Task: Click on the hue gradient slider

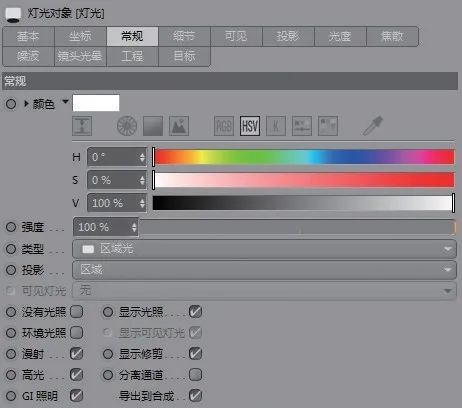Action: [x=303, y=157]
